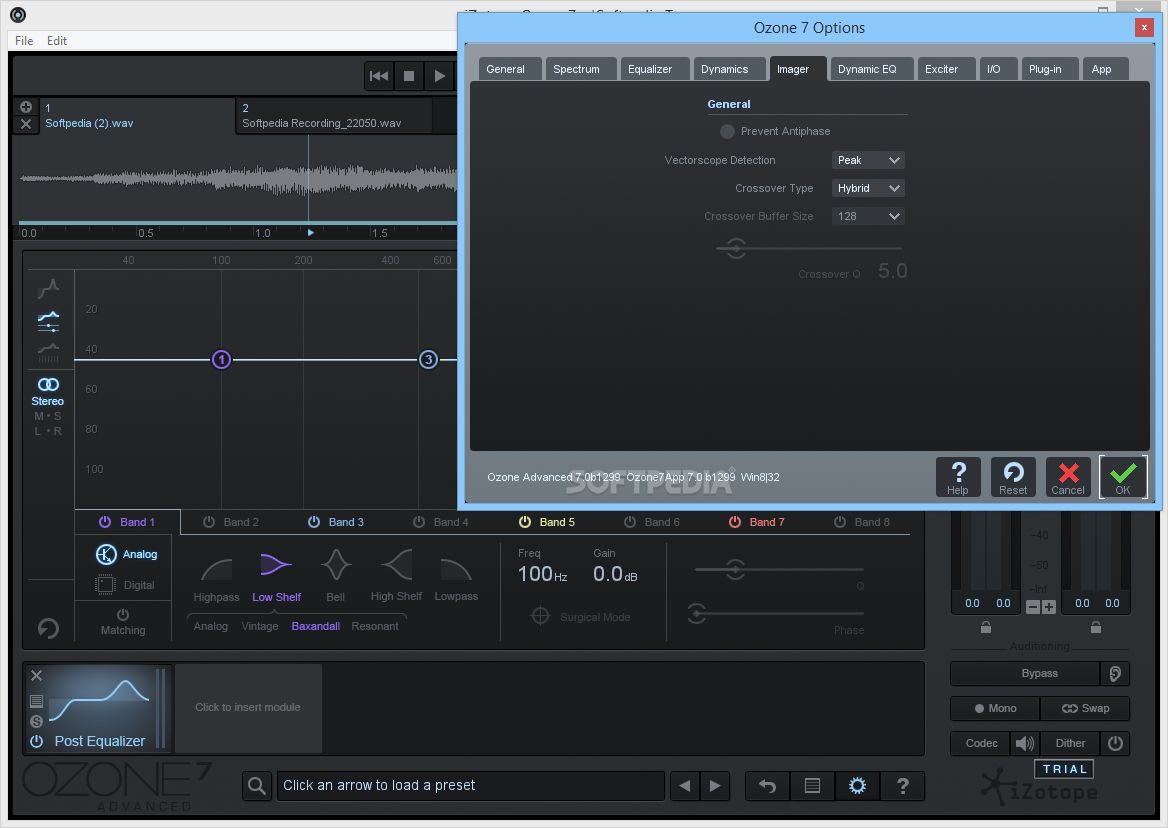
Task: Open Crossover Buffer Size dropdown
Action: [x=868, y=216]
